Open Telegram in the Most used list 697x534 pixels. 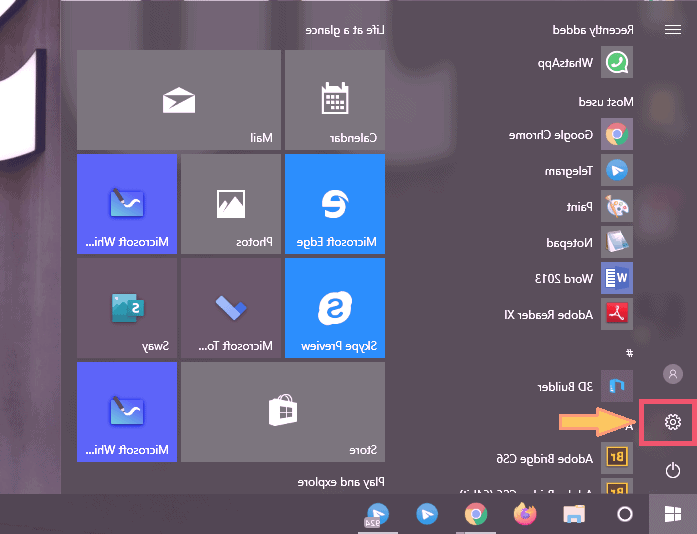point(589,170)
